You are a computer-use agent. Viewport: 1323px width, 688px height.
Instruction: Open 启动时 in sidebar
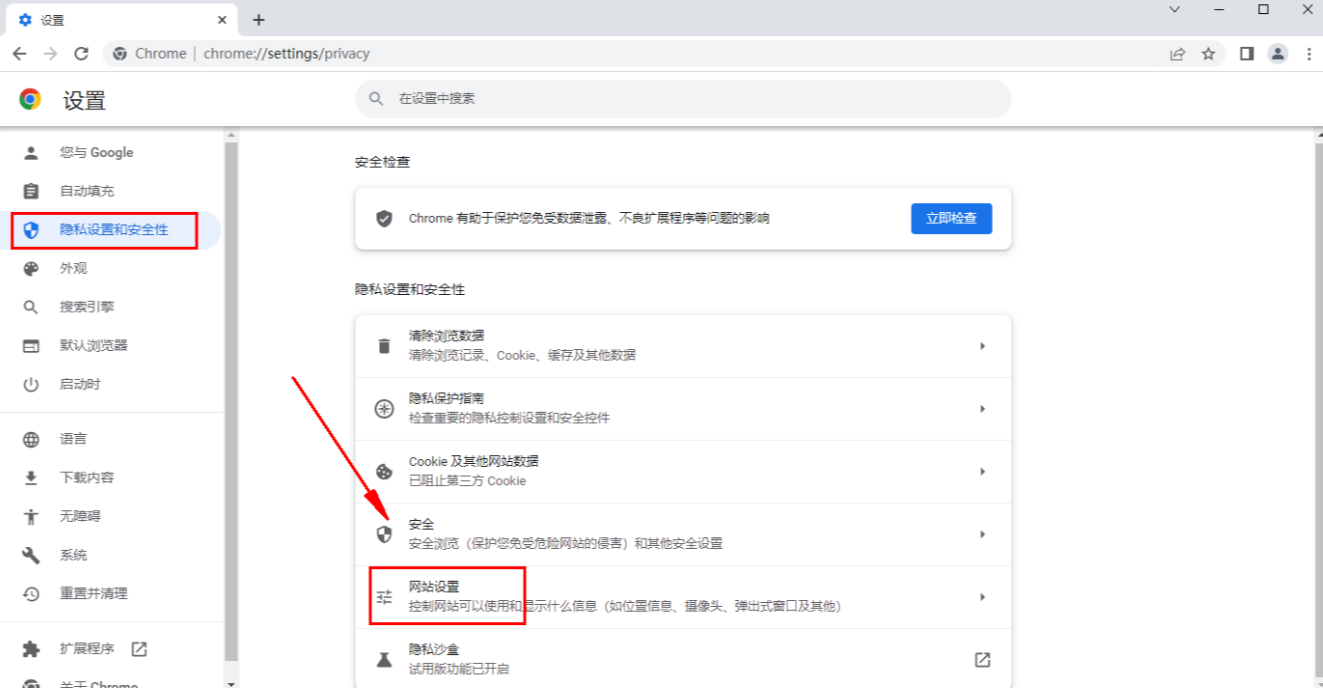[111, 384]
